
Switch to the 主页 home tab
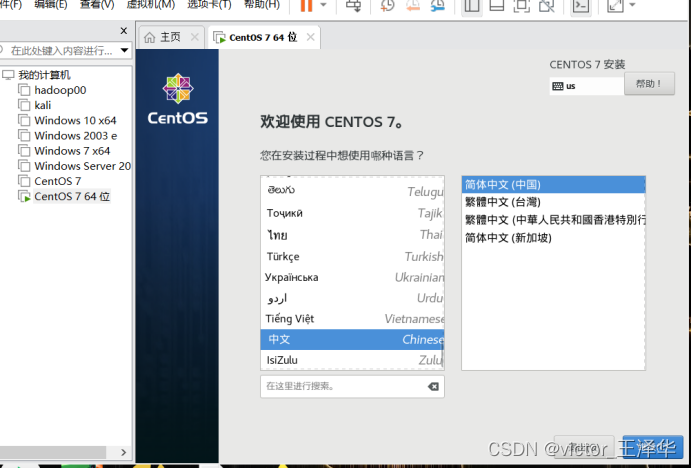[170, 37]
